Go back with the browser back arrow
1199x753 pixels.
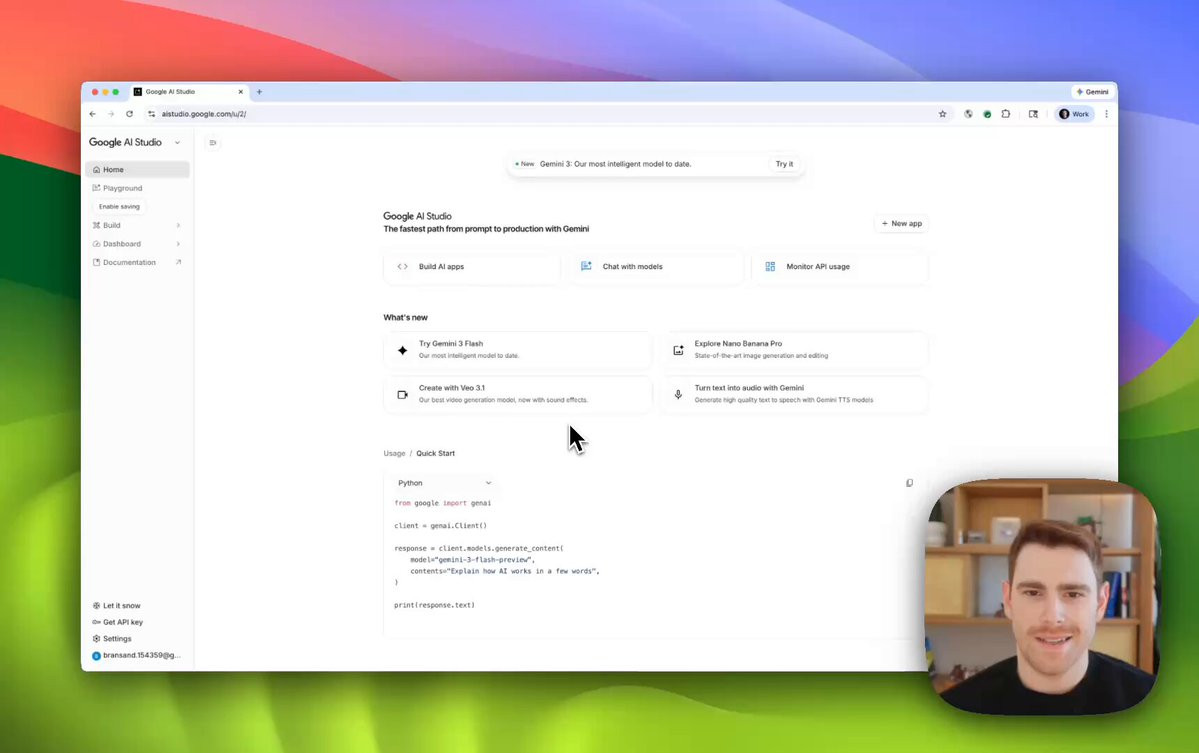click(93, 114)
